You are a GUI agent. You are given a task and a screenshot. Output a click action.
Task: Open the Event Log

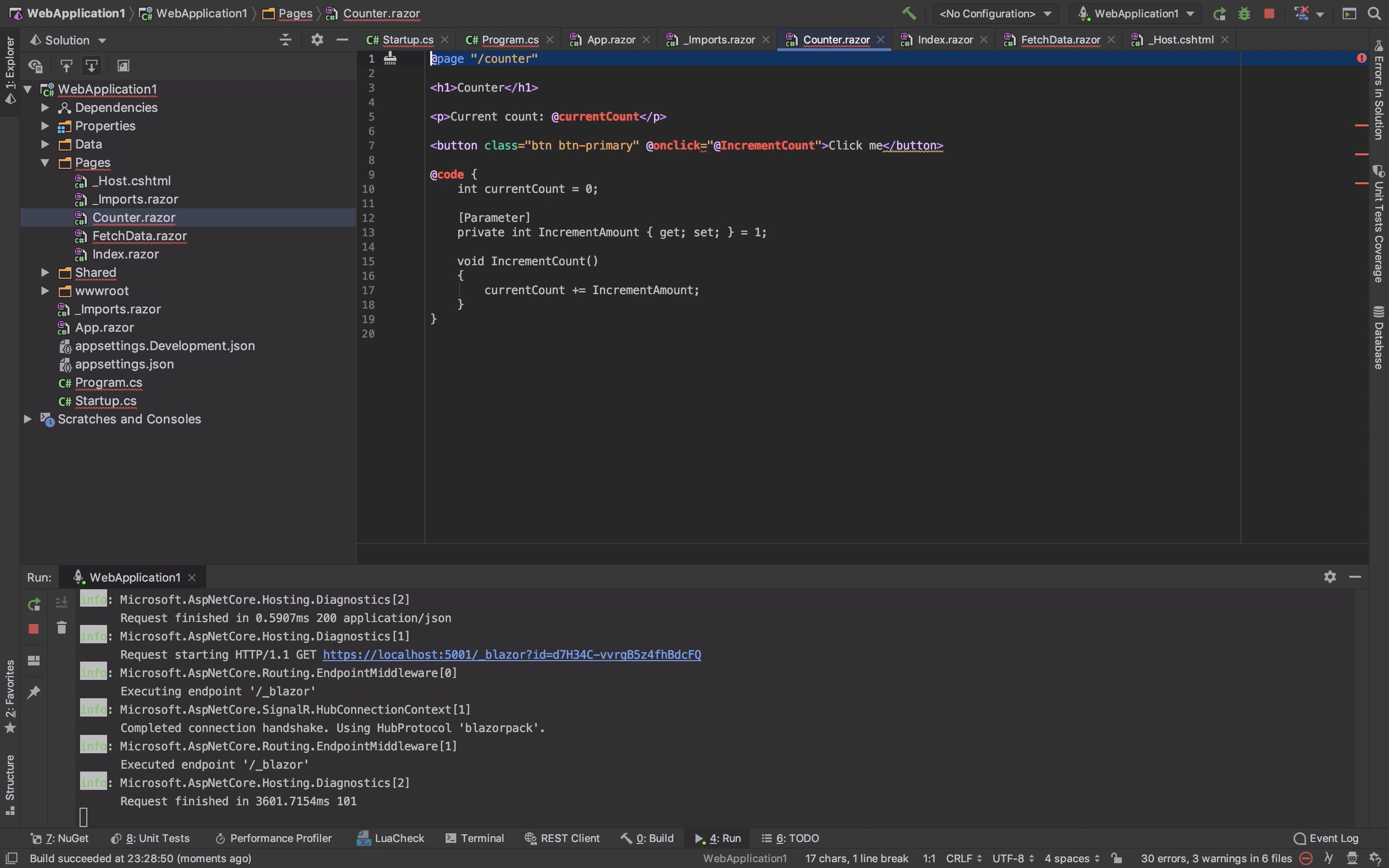click(x=1326, y=838)
